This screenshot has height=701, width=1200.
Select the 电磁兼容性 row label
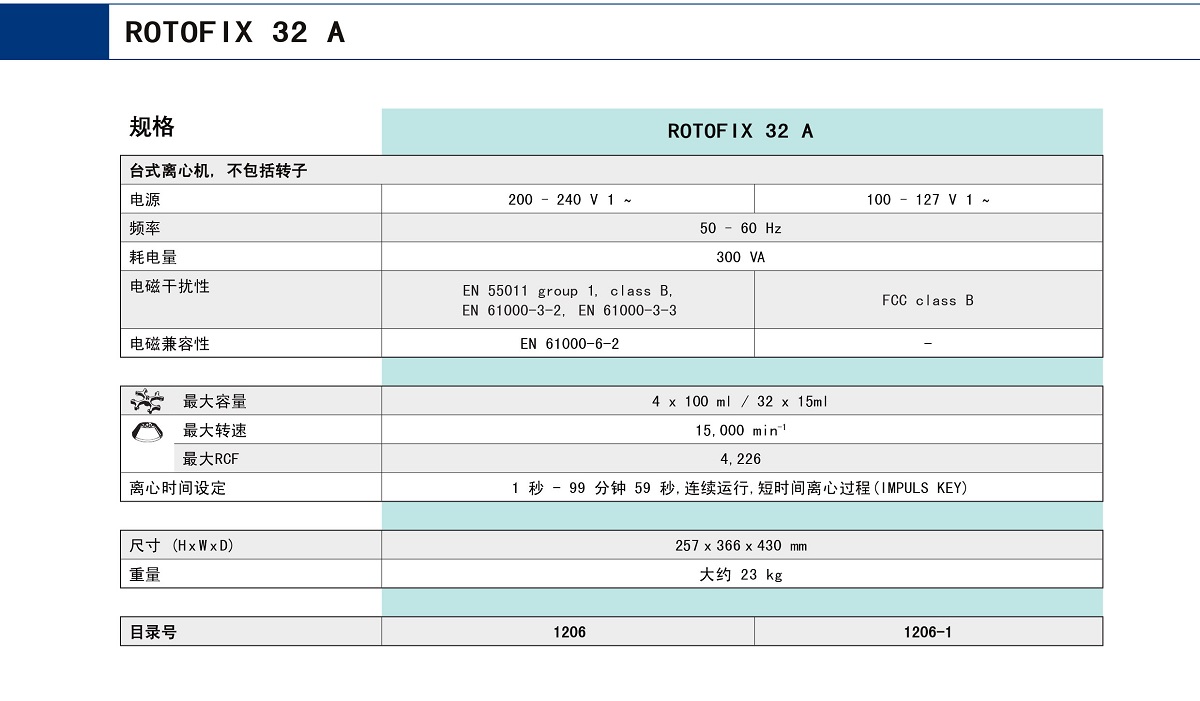click(x=170, y=344)
